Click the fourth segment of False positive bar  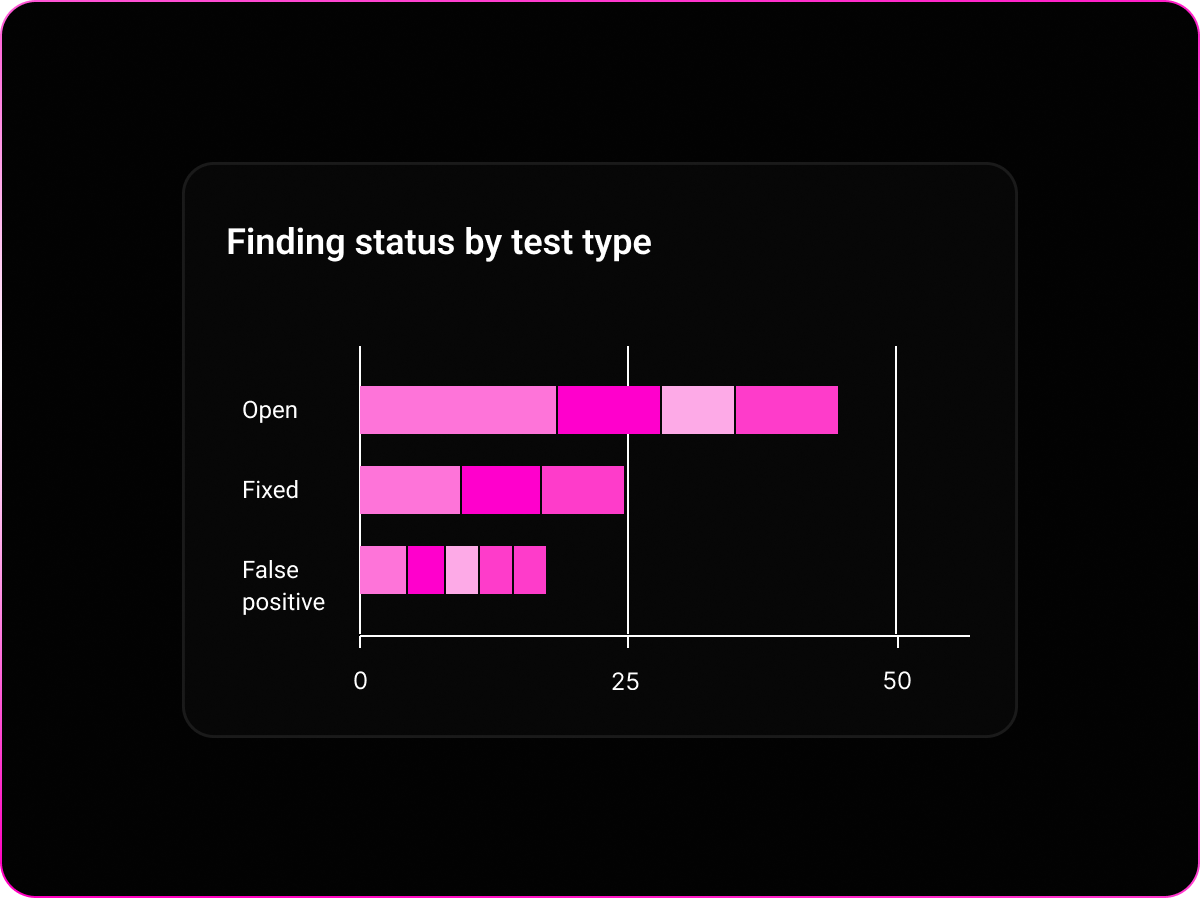pyautogui.click(x=496, y=570)
